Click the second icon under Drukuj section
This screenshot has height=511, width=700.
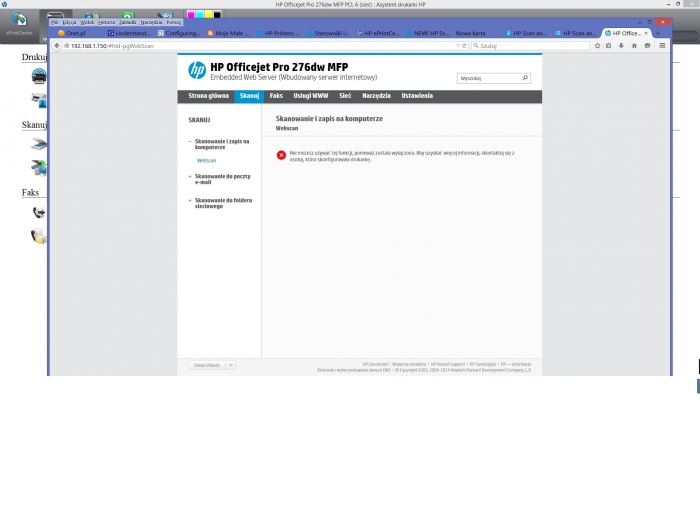click(x=39, y=100)
